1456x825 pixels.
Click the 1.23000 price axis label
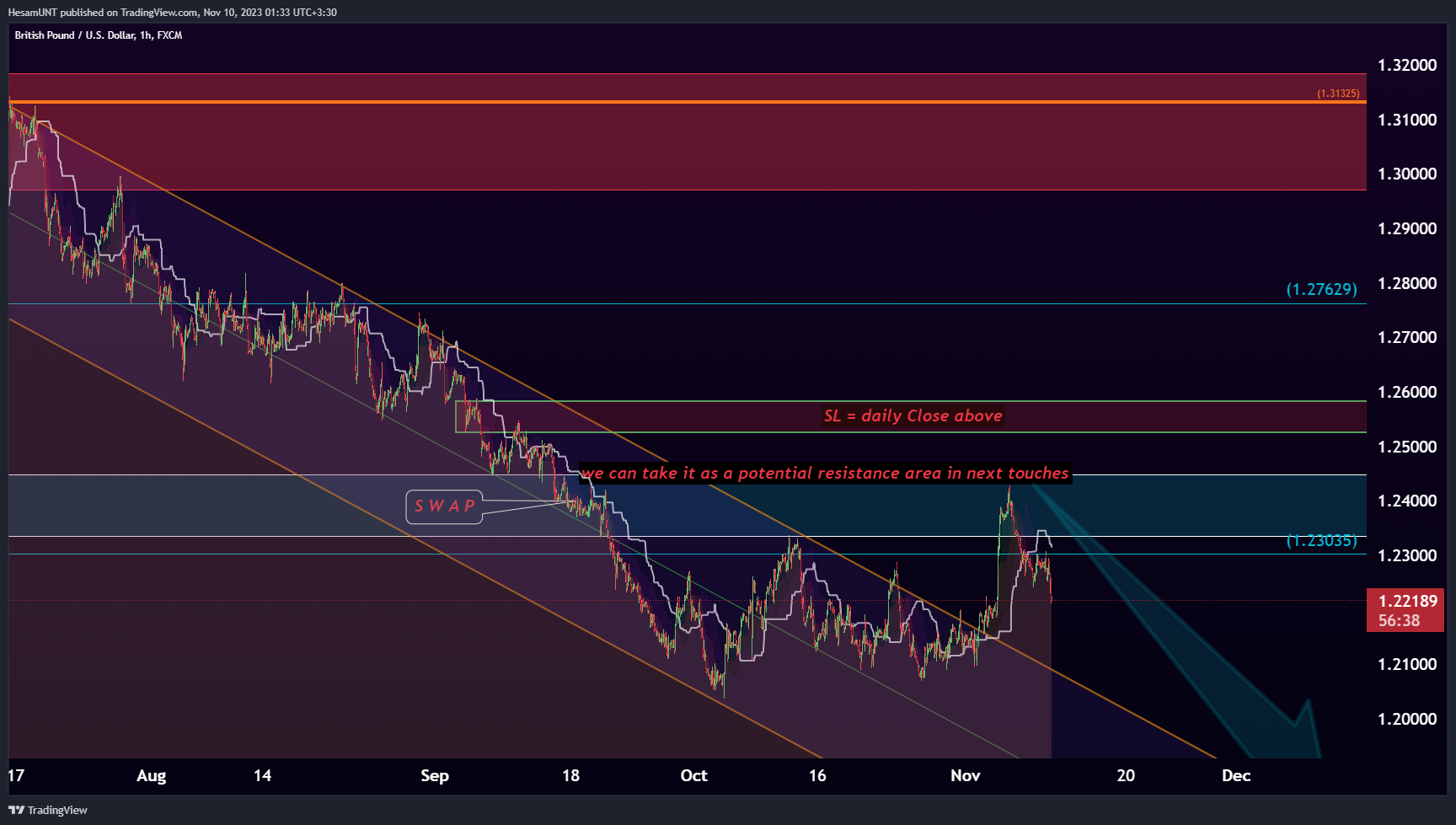(x=1407, y=555)
